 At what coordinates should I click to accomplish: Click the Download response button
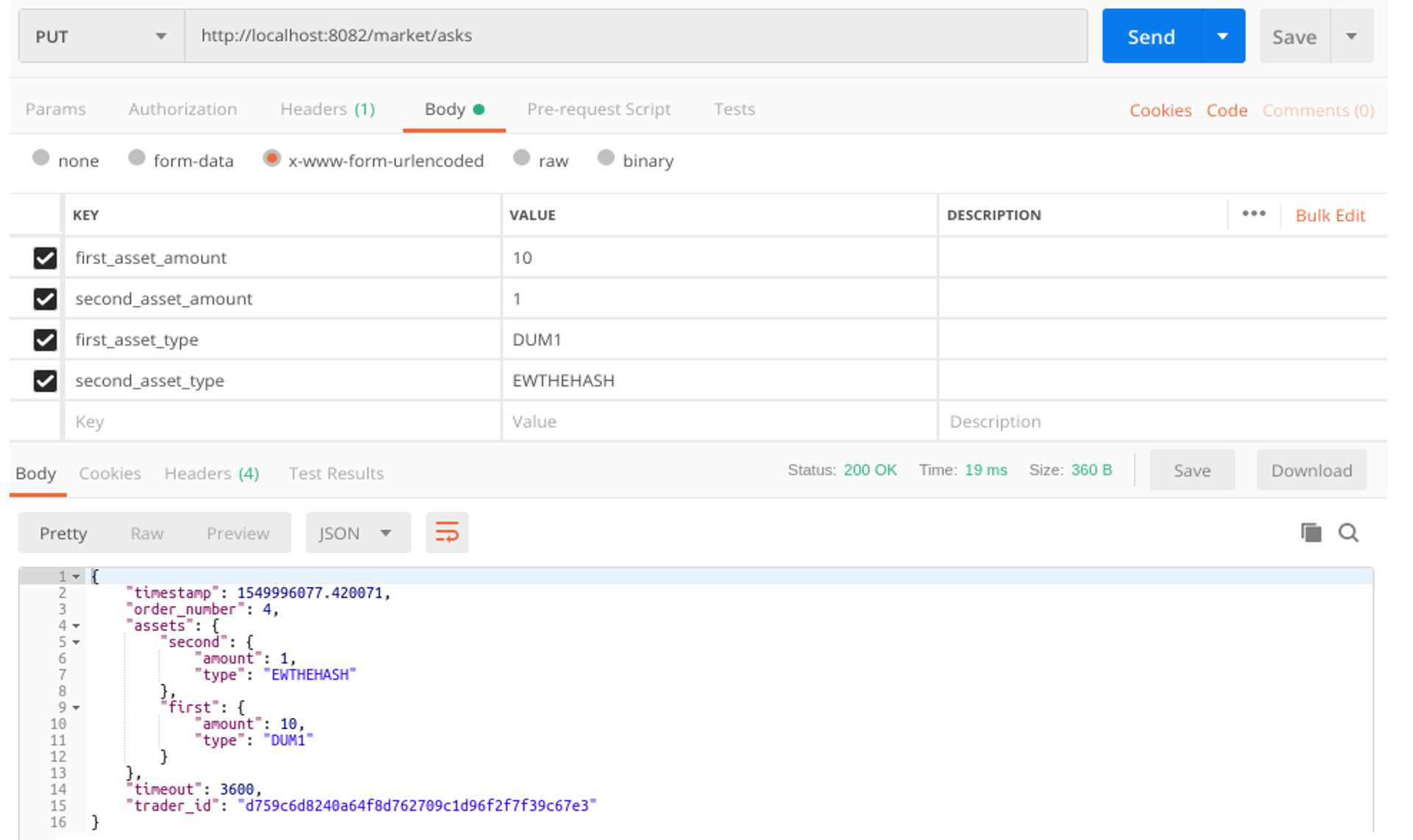(x=1311, y=471)
